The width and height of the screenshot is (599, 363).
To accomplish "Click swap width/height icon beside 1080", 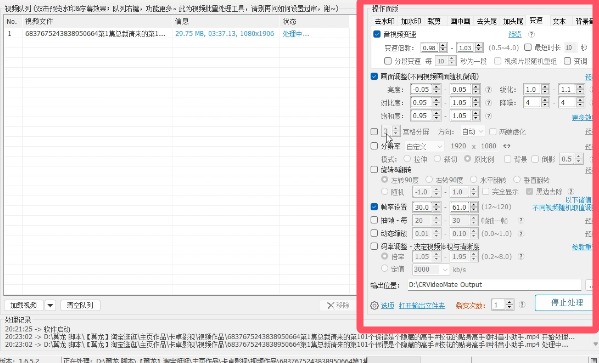I will (507, 146).
